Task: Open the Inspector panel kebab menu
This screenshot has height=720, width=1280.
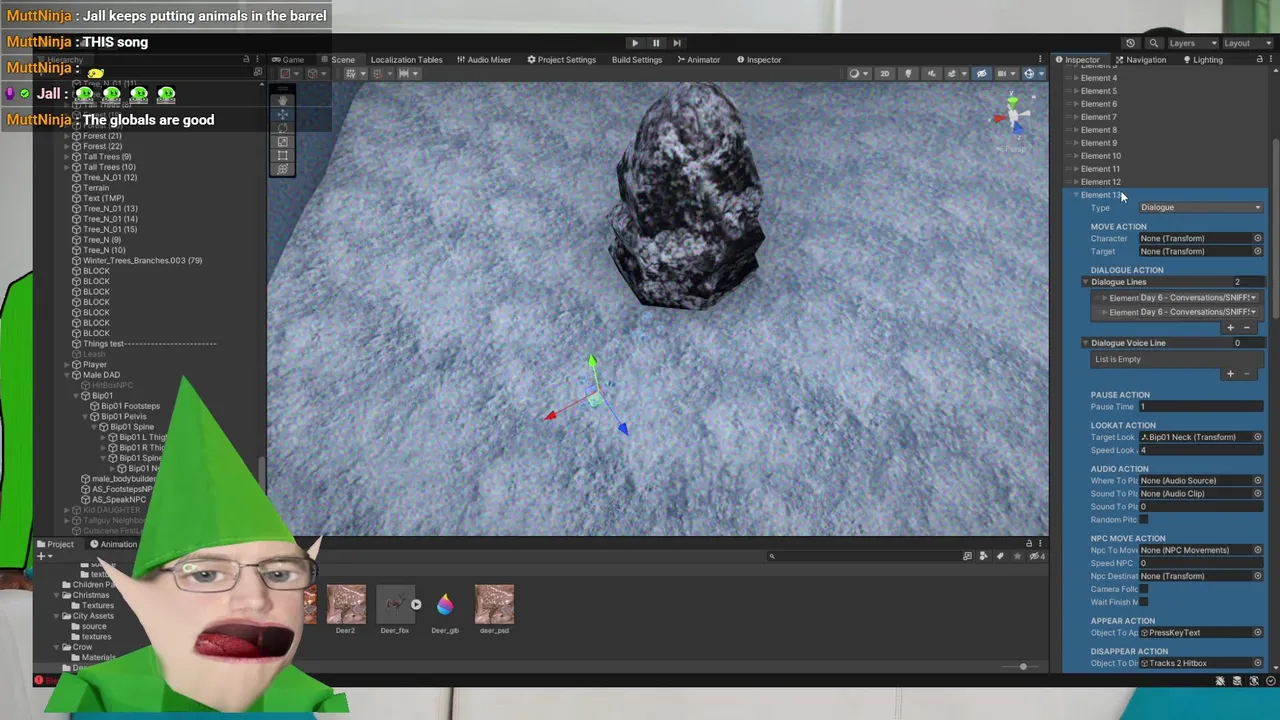Action: pyautogui.click(x=1272, y=60)
